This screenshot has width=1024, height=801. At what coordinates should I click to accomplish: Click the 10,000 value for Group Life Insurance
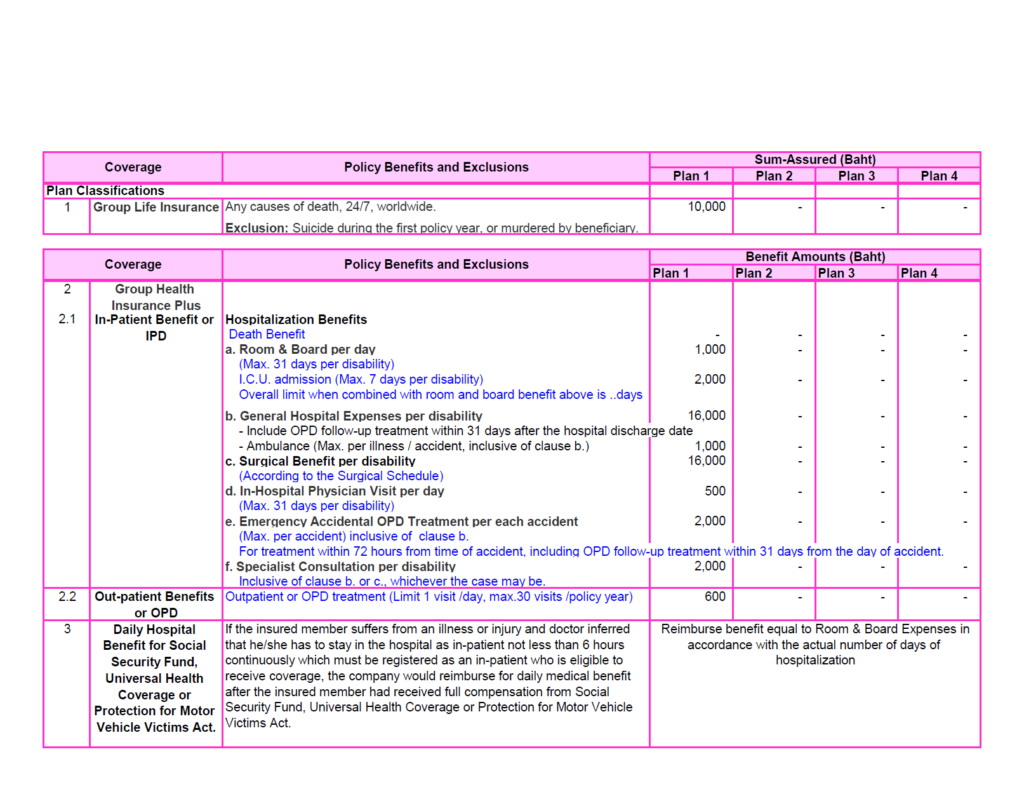pyautogui.click(x=706, y=207)
